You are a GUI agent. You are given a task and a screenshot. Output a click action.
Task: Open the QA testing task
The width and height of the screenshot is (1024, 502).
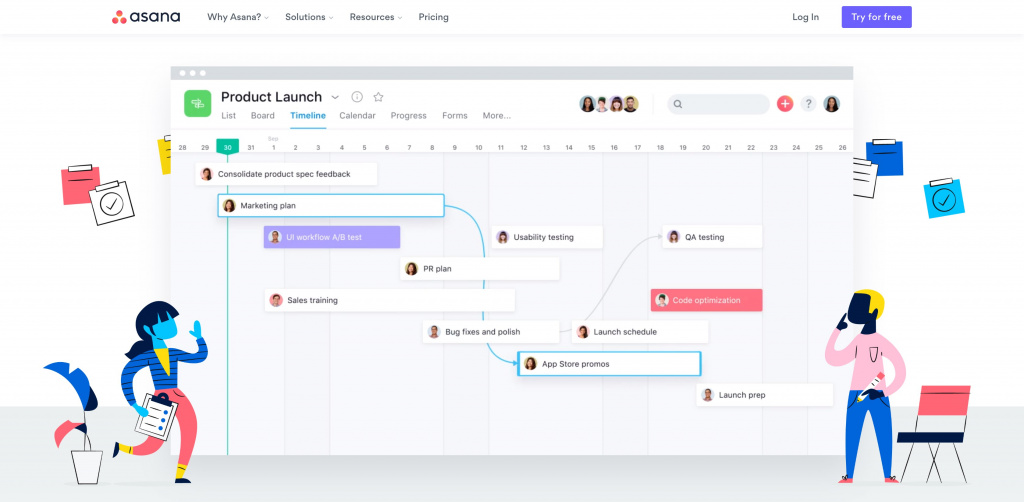click(712, 237)
